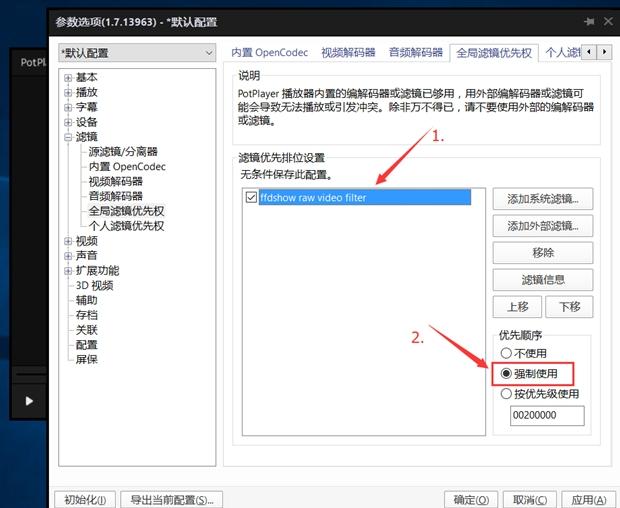The width and height of the screenshot is (620, 508).
Task: Play video in background PotPlayer window
Action: coord(29,401)
